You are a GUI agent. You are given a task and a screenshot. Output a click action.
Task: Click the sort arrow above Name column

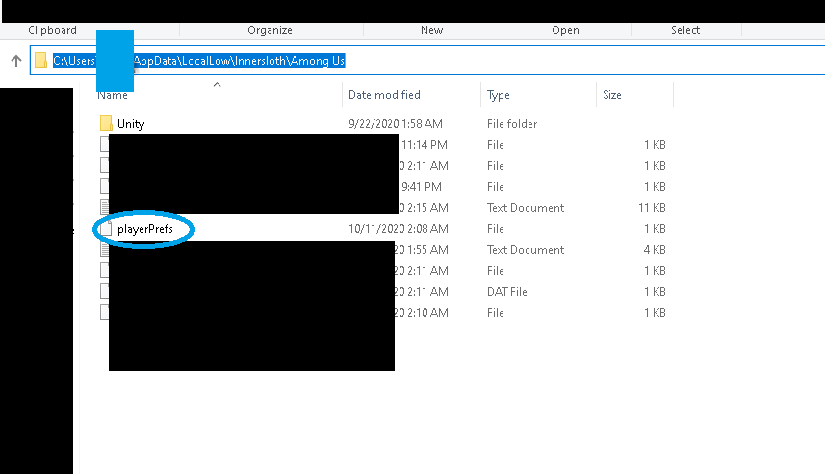(x=217, y=84)
